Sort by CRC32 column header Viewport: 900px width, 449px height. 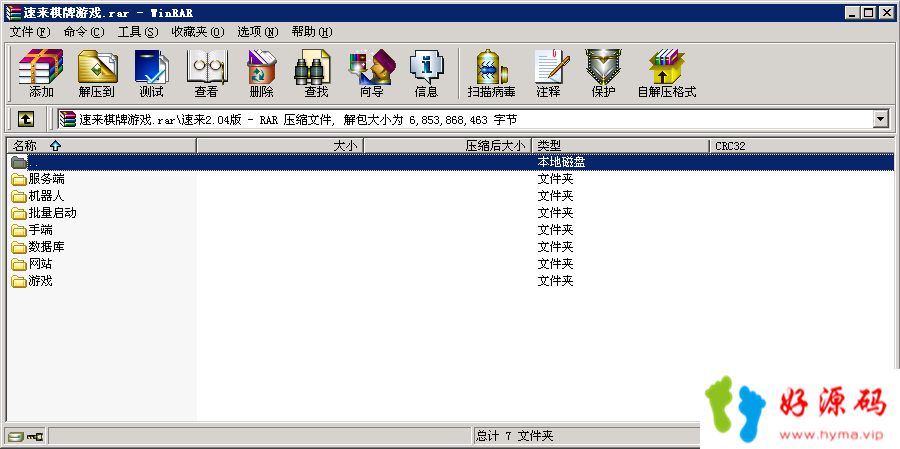[801, 146]
